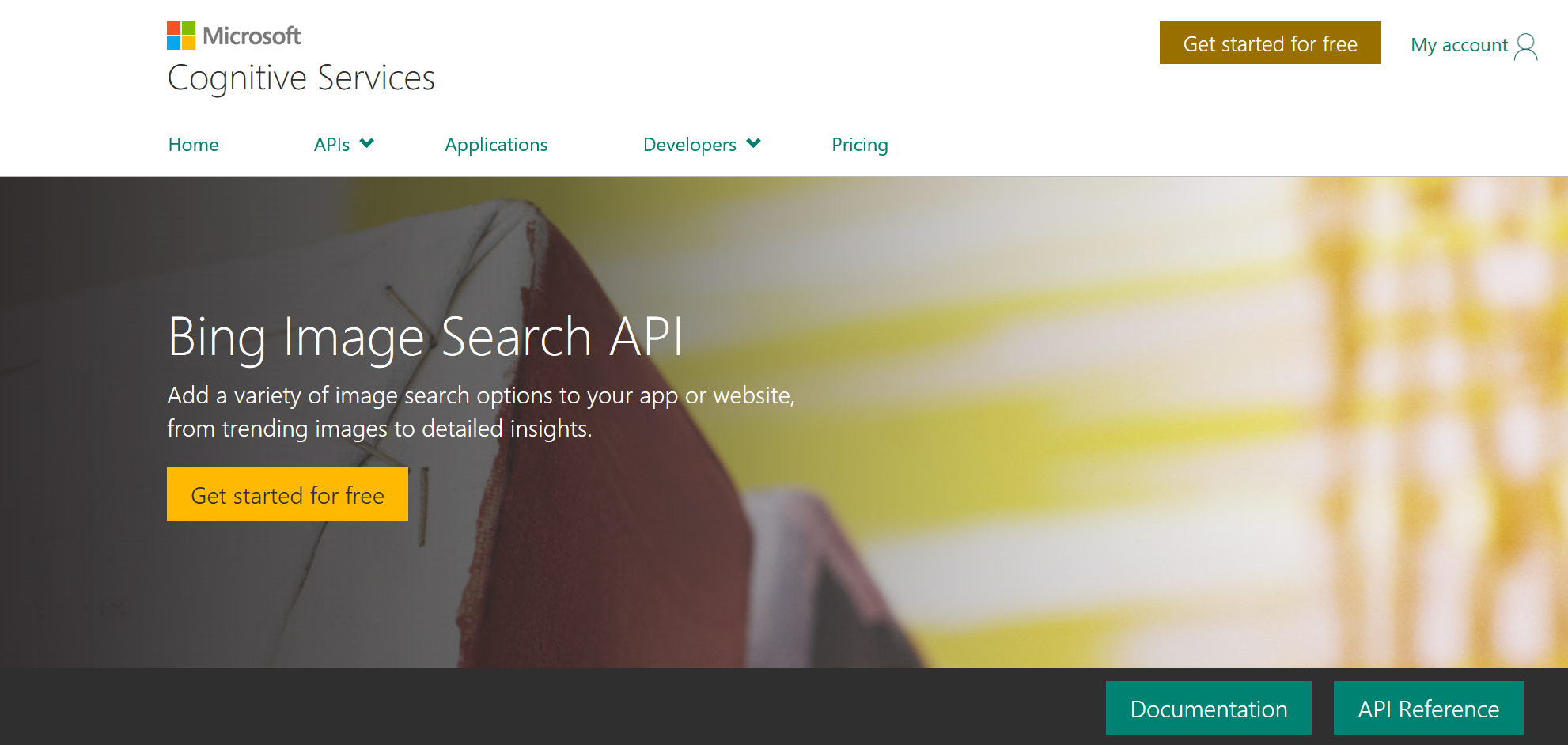Click the Microsoft wordmark text
Viewport: 1568px width, 745px height.
point(252,36)
